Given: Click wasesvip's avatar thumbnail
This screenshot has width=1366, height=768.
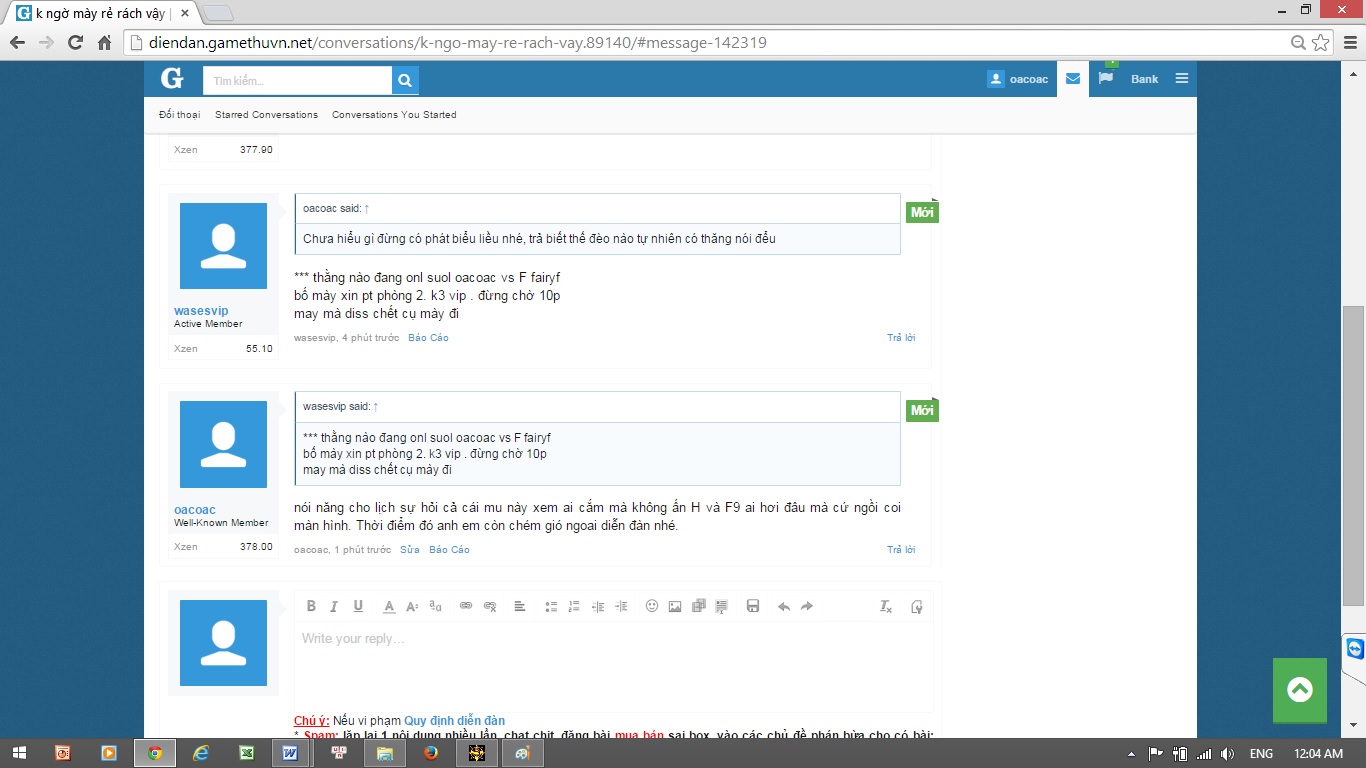Looking at the screenshot, I should 223,246.
